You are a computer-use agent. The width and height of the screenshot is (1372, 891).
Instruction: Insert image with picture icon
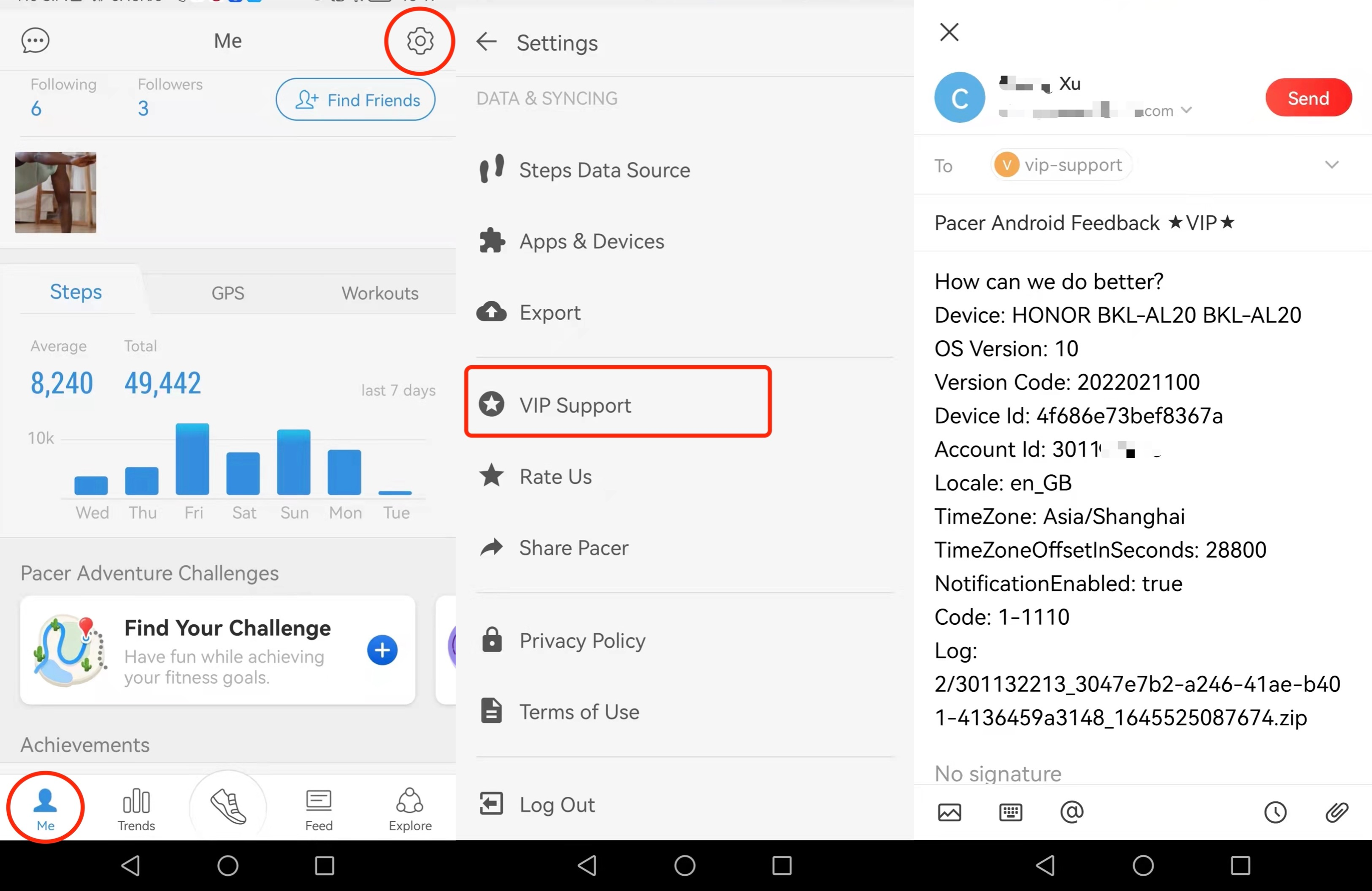coord(949,812)
